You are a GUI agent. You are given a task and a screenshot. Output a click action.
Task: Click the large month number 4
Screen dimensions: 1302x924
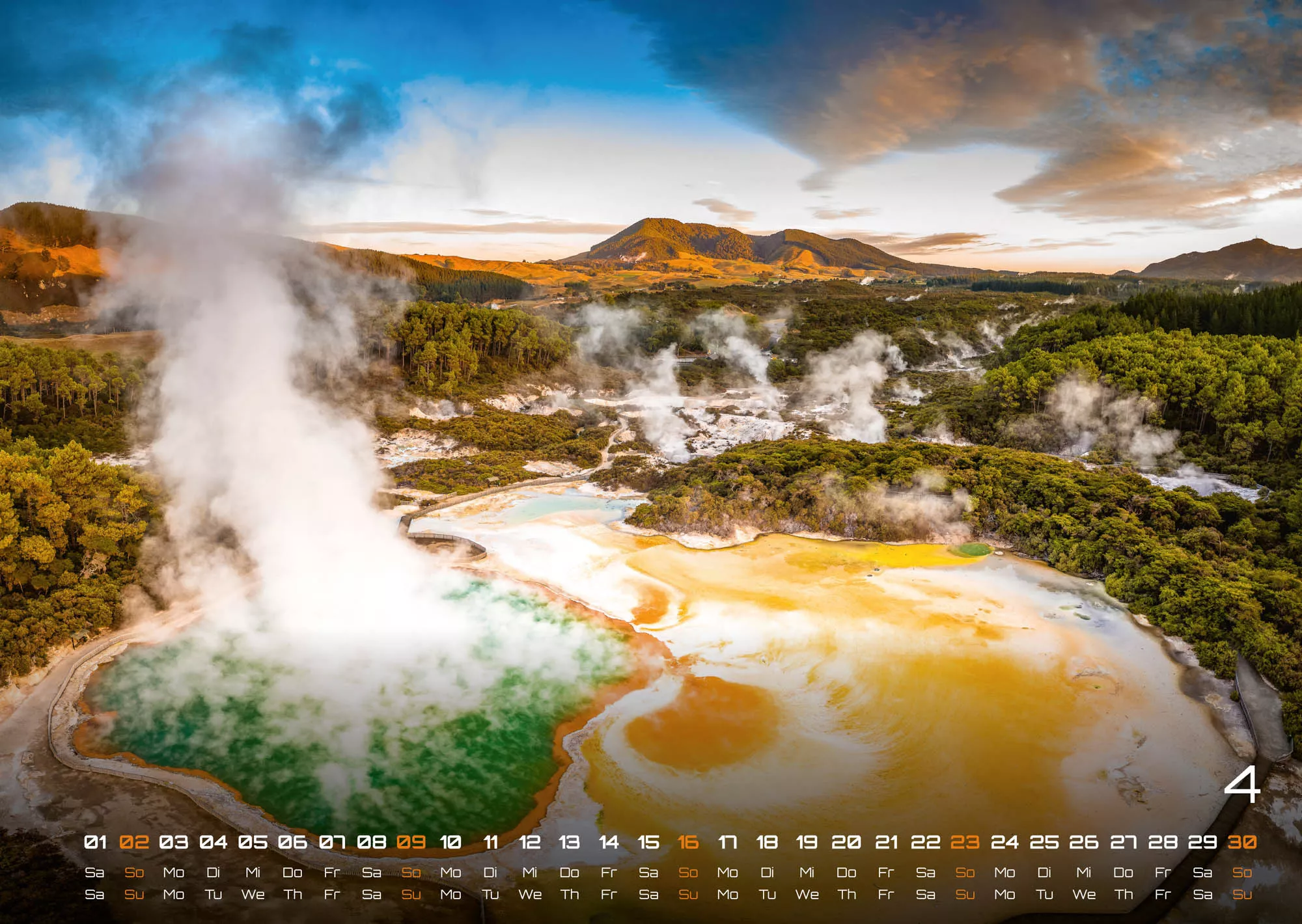pyautogui.click(x=1242, y=784)
